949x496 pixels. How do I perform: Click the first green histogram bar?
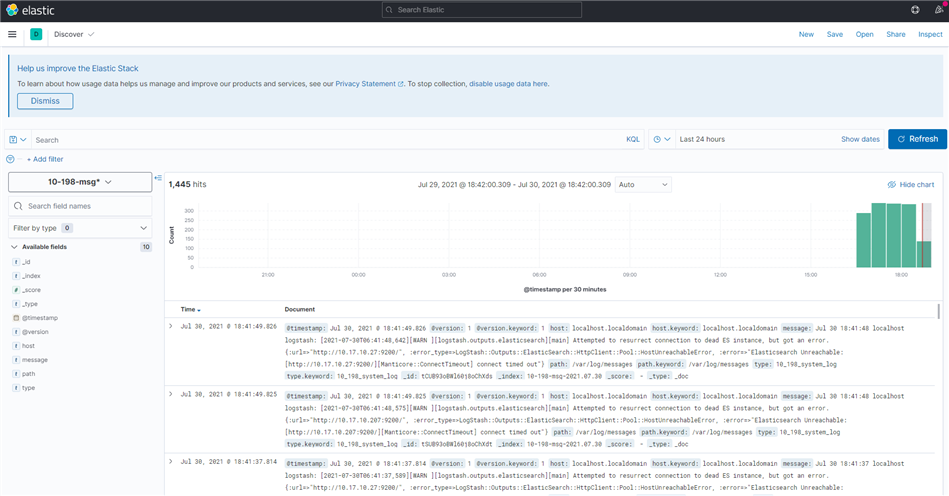(x=863, y=240)
